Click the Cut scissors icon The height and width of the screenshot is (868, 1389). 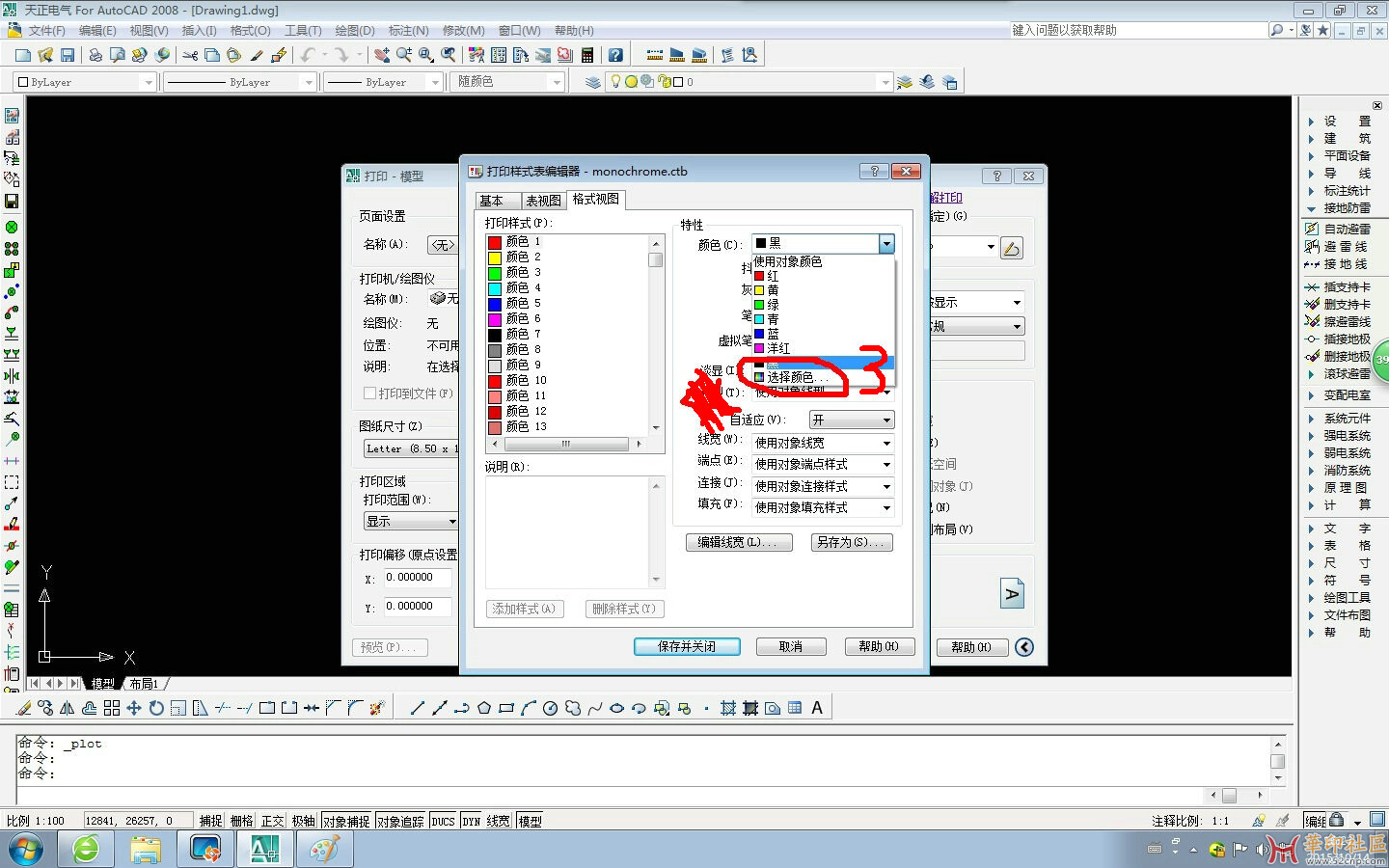pyautogui.click(x=190, y=55)
